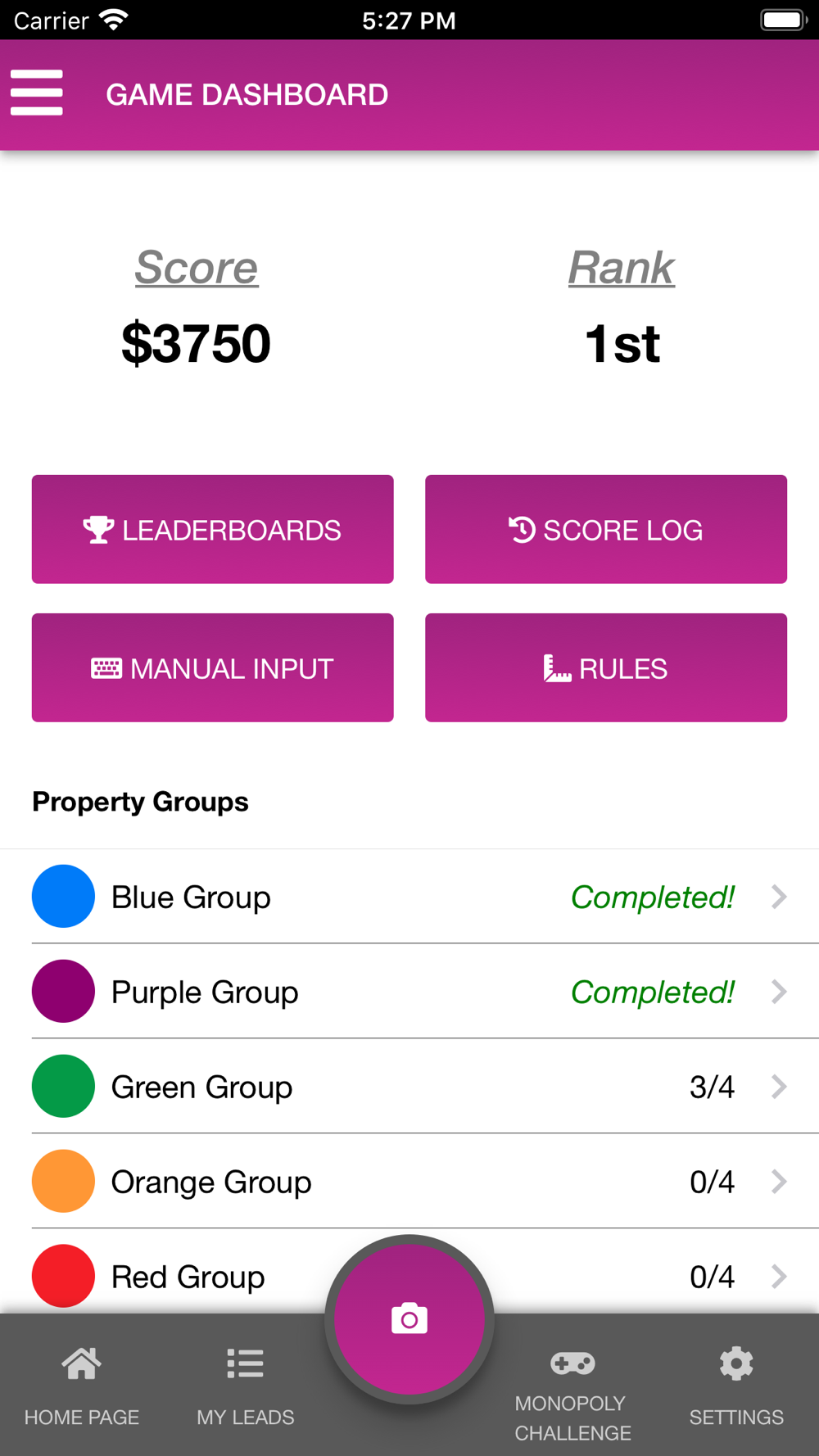Screen dimensions: 819x1456
Task: Tap the trophy icon on Leaderboards
Action: click(x=98, y=530)
